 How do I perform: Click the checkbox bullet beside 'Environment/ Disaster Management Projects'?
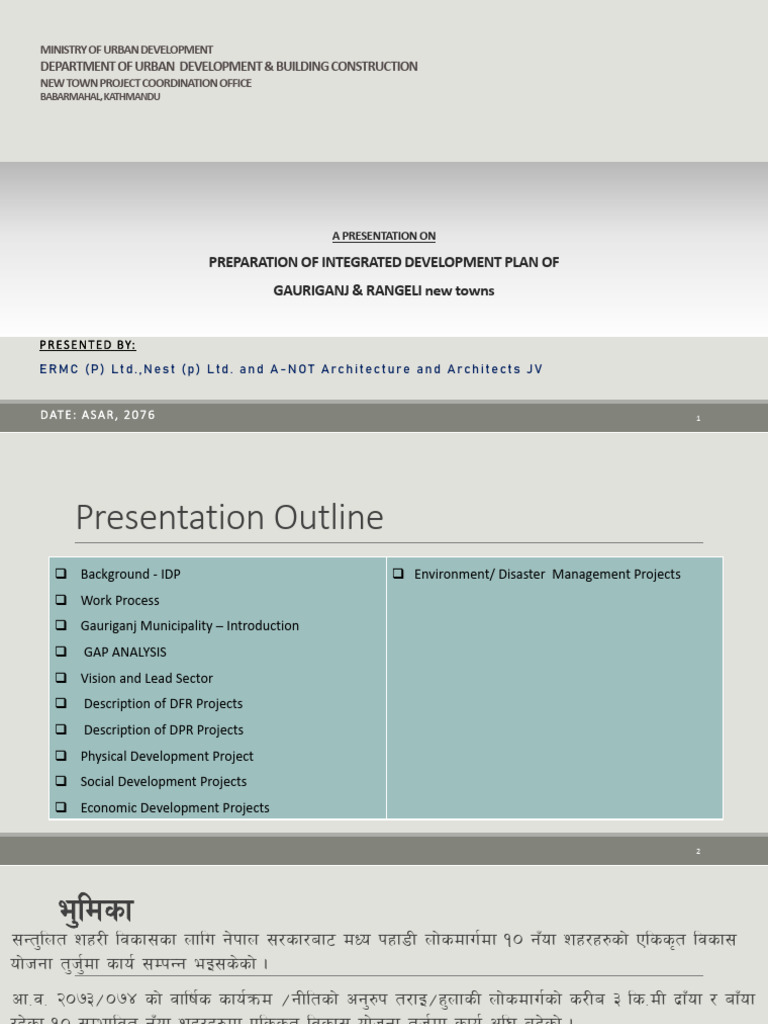tap(398, 573)
